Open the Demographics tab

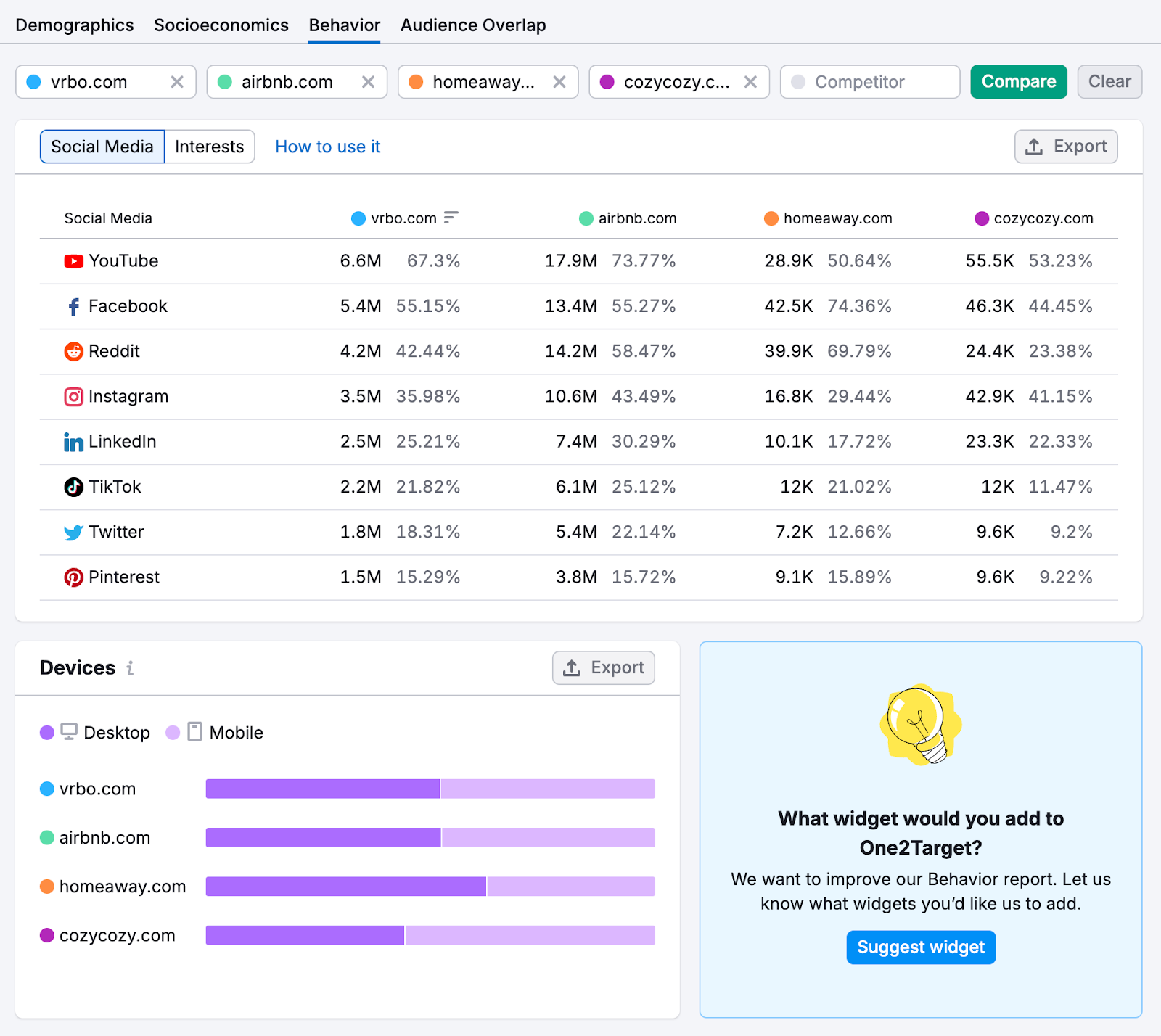click(75, 25)
